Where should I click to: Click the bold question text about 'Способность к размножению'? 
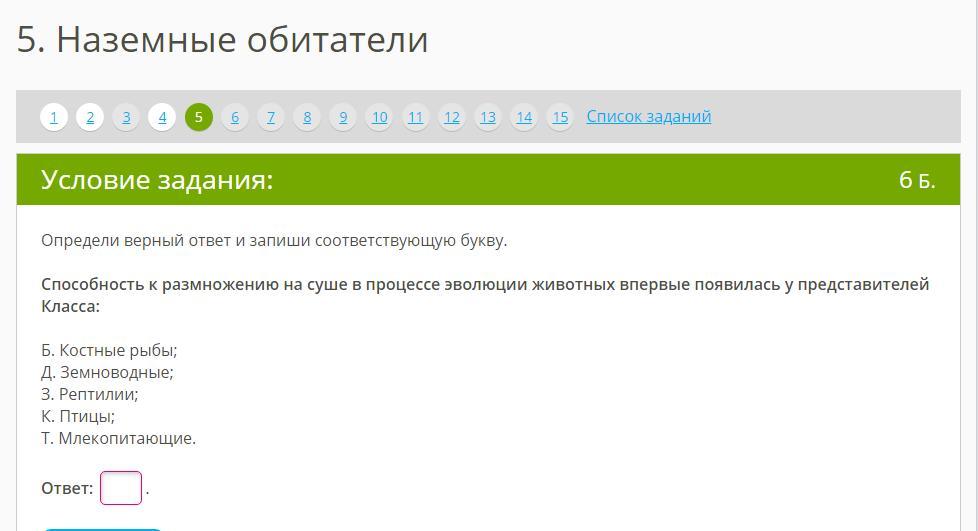485,295
